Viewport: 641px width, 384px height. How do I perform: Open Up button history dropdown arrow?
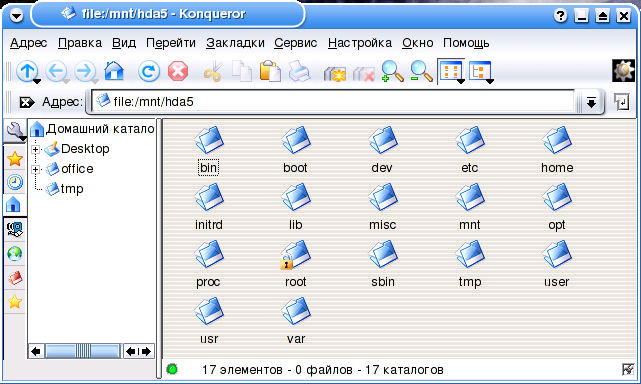tap(37, 81)
